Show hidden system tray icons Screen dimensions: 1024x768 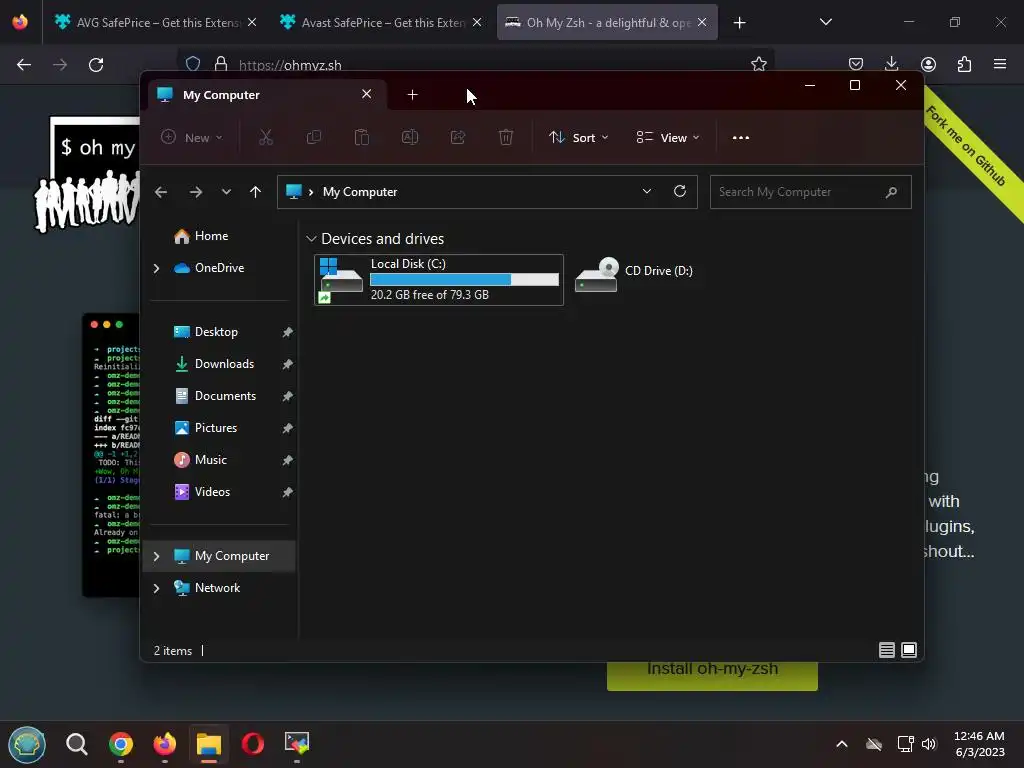842,744
